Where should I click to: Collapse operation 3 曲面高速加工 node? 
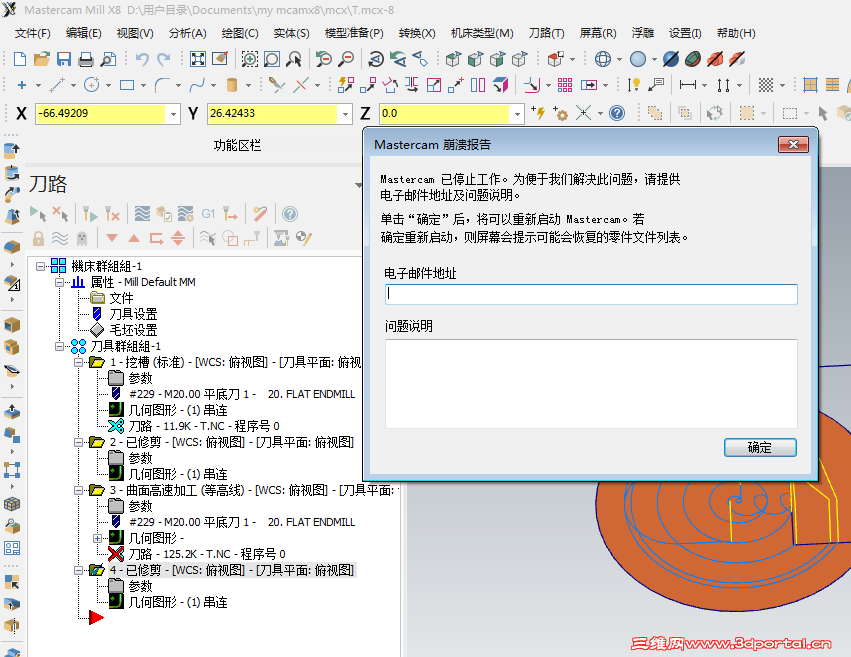tap(79, 490)
